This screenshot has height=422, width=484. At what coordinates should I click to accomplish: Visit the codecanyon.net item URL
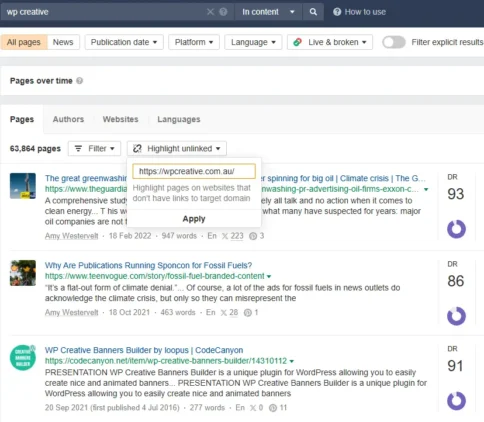[166, 361]
